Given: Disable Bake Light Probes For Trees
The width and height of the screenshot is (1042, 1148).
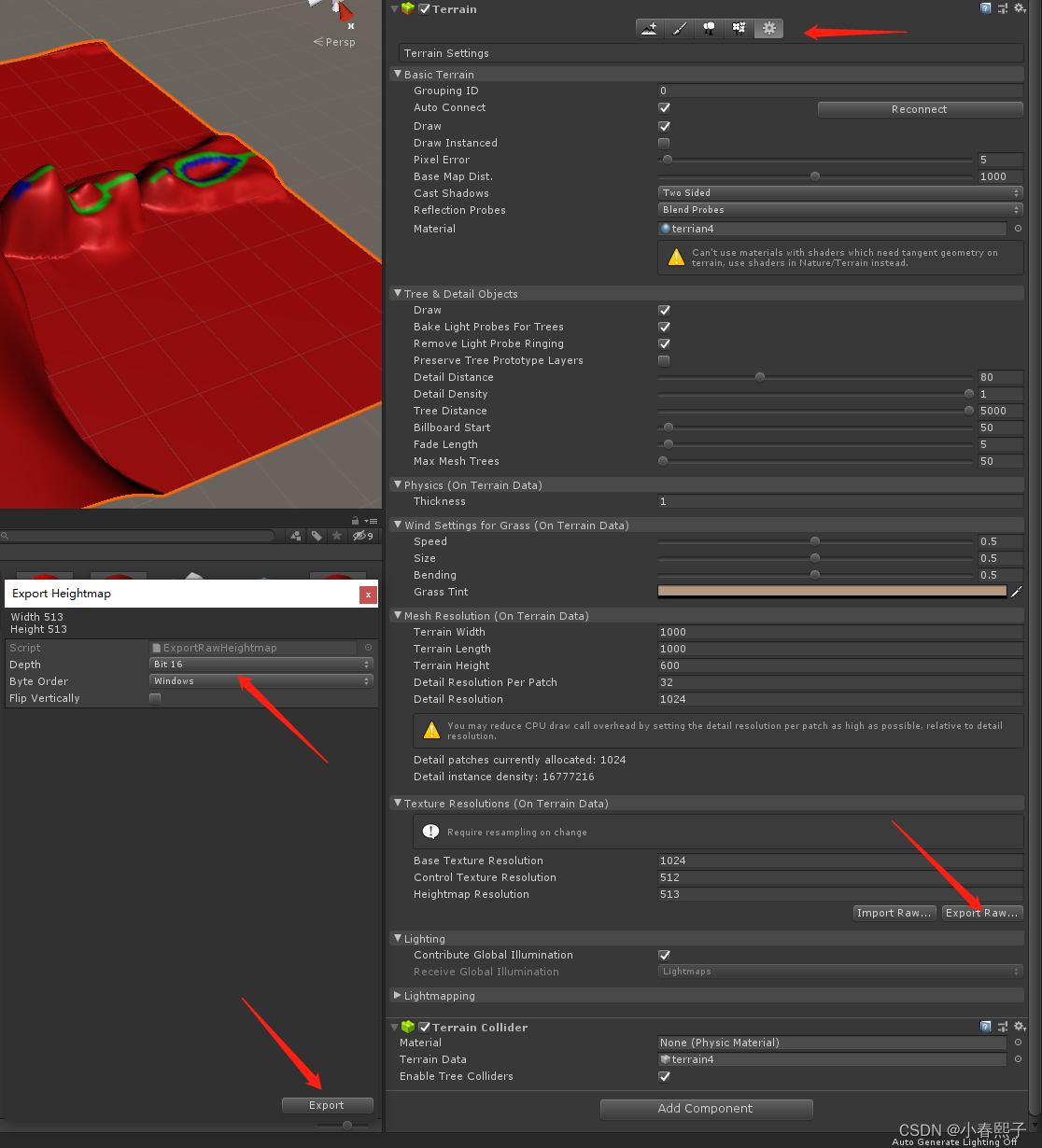Looking at the screenshot, I should click(x=664, y=327).
